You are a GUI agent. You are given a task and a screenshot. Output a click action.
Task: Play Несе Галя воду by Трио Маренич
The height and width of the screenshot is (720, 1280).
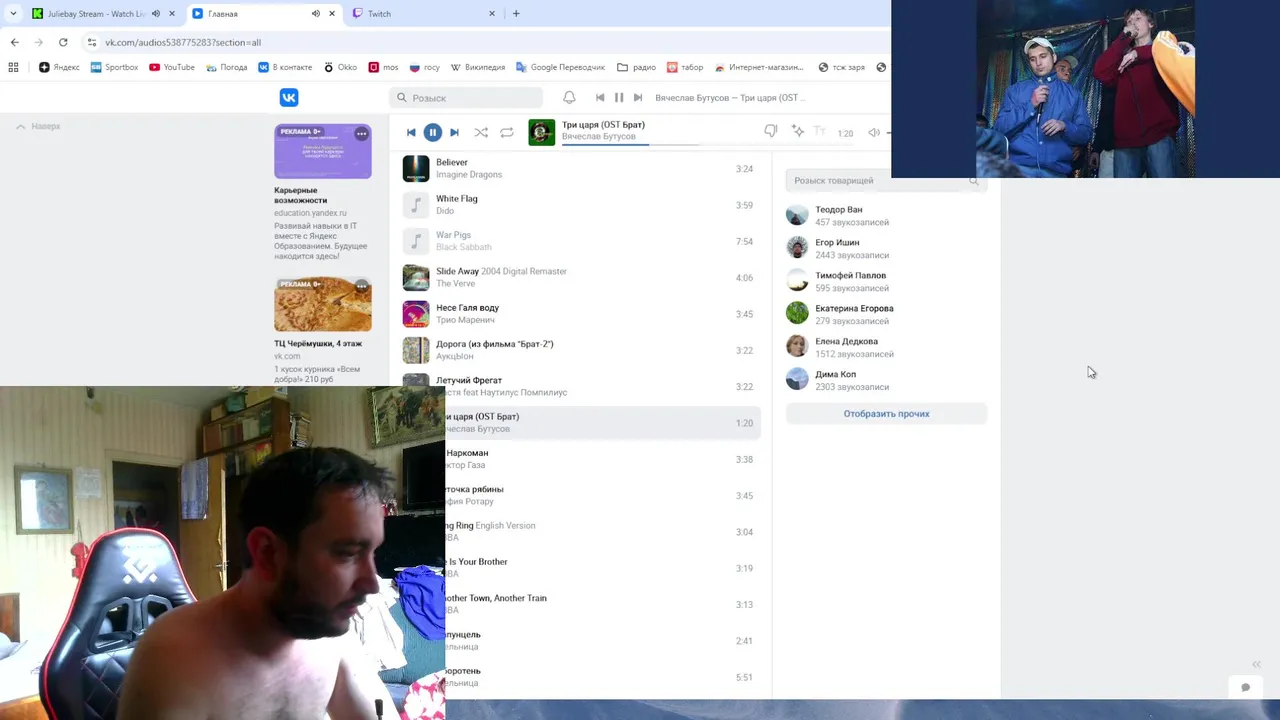point(580,314)
